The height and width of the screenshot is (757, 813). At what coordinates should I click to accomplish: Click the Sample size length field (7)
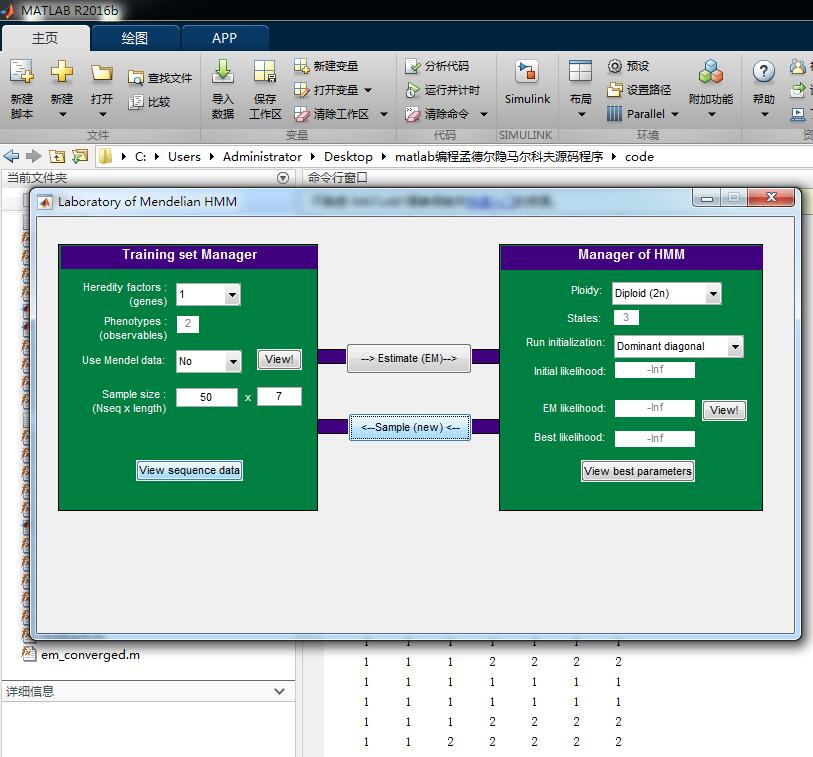279,396
